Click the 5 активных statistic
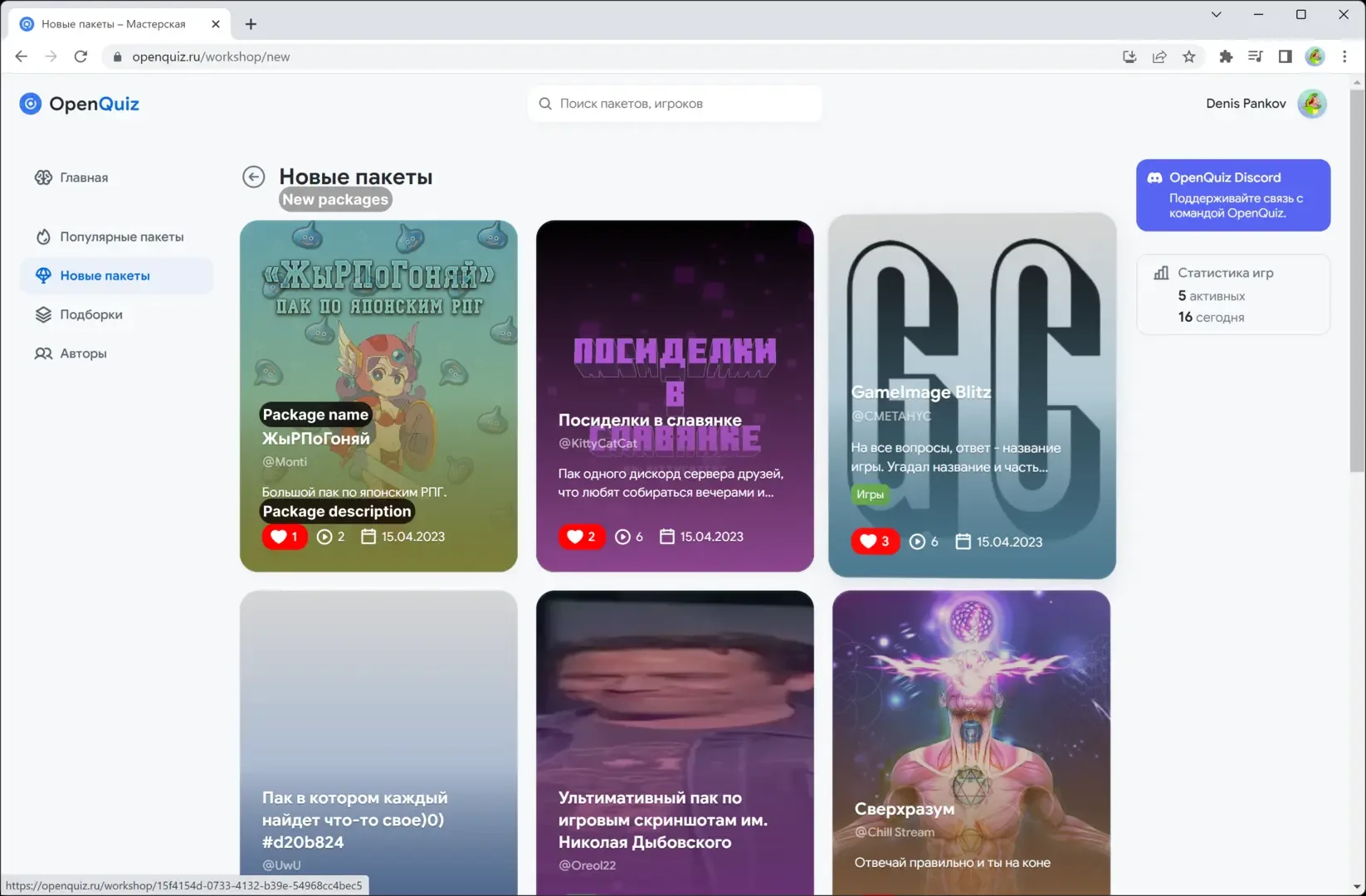1366x896 pixels. coord(1212,296)
